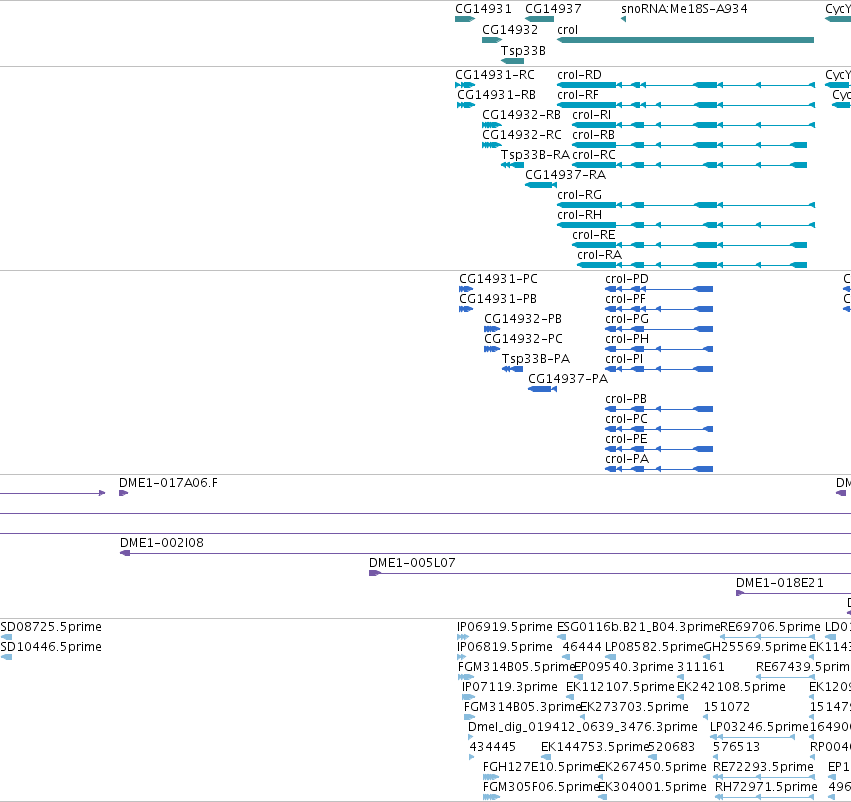Open the crol-PB protein label
This screenshot has width=851, height=802.
(626, 399)
